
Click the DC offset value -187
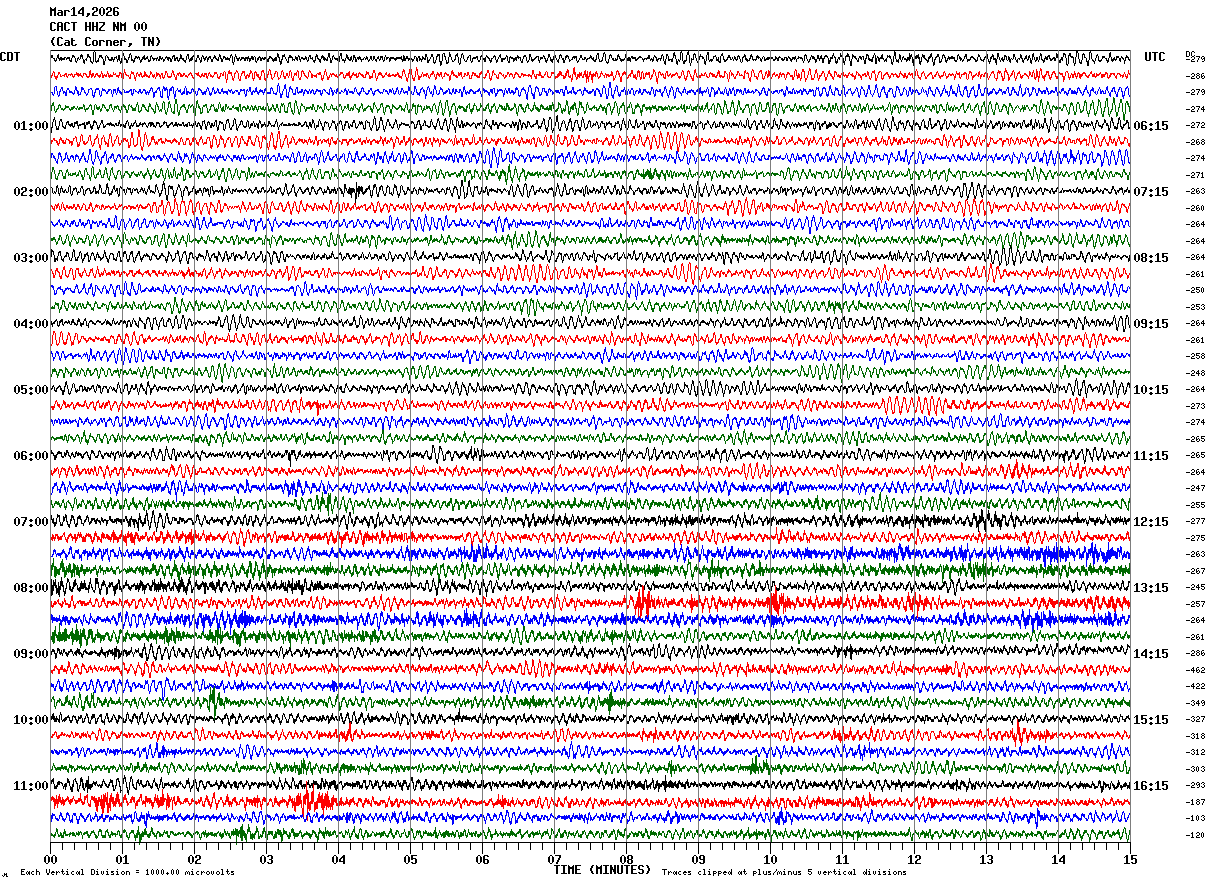coord(1195,802)
